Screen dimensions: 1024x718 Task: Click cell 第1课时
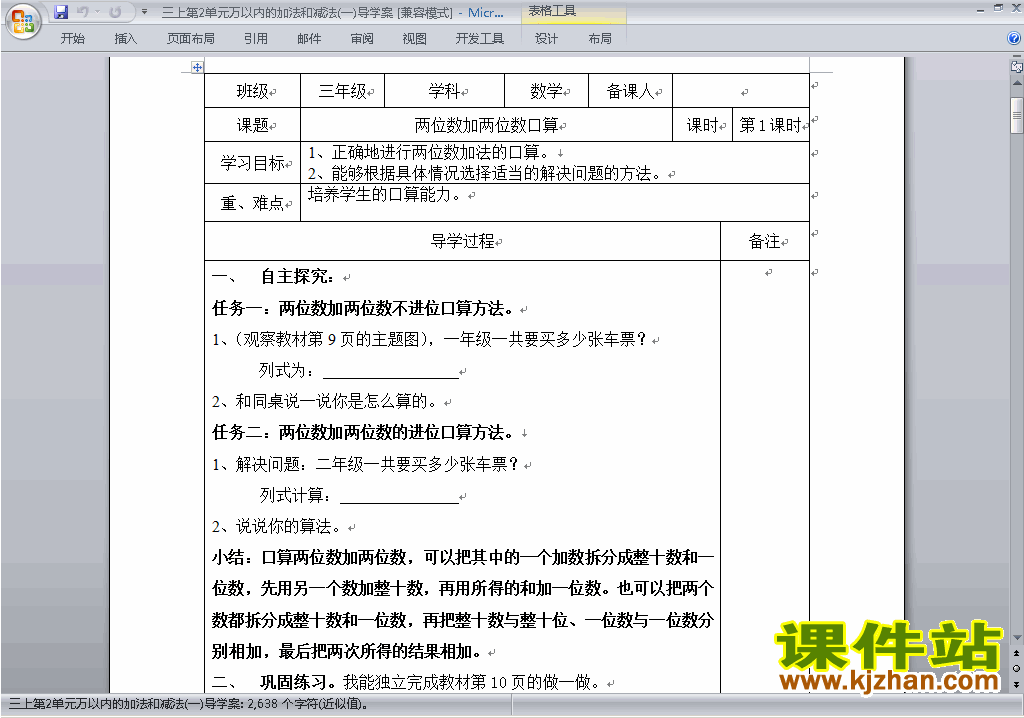click(x=771, y=125)
